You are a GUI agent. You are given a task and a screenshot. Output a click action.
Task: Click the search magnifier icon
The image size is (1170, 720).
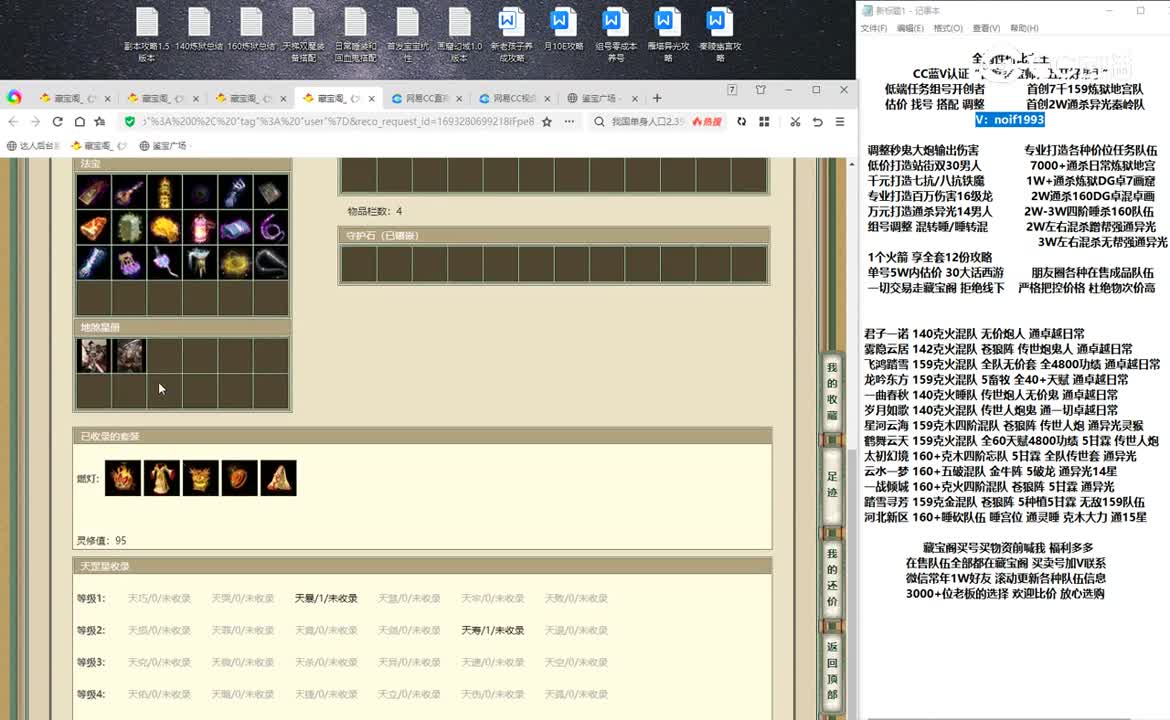599,122
